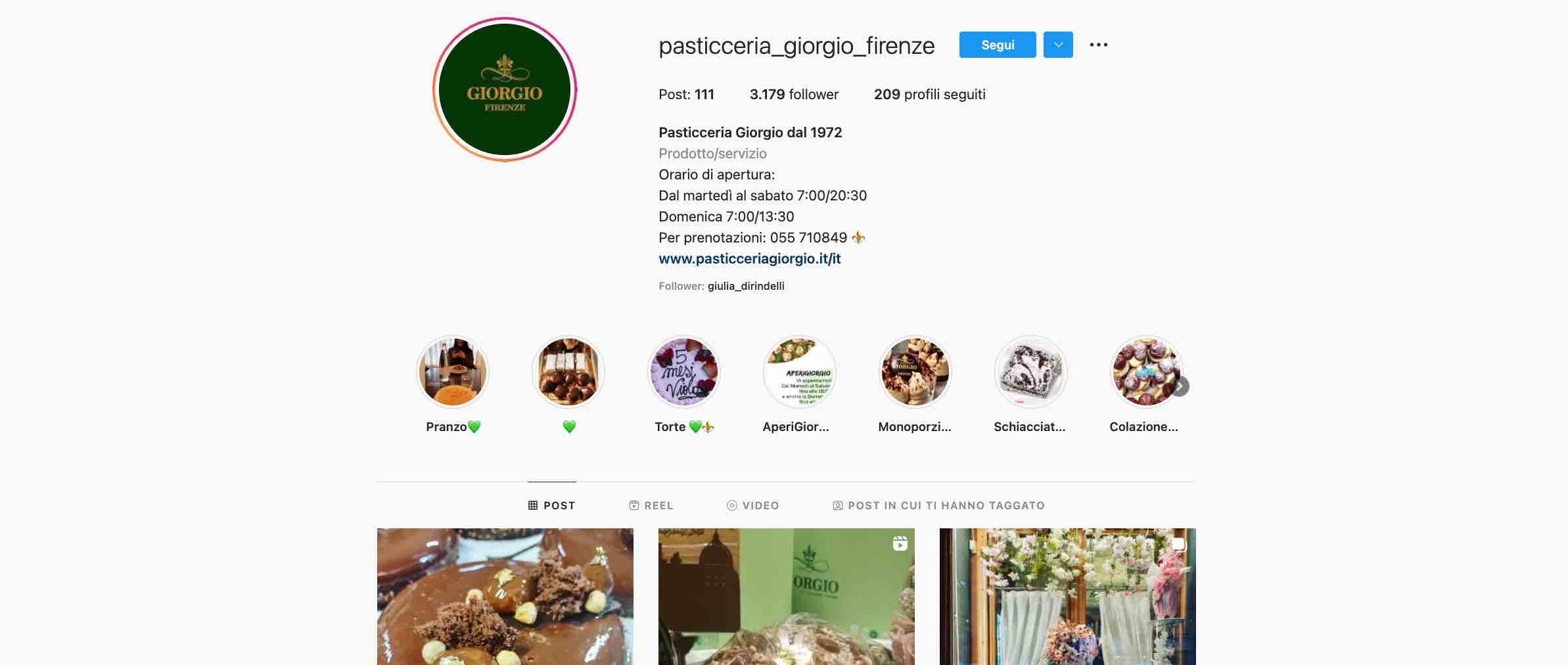Screen dimensions: 1568x665
Task: Open the green heart story highlight
Action: click(568, 373)
